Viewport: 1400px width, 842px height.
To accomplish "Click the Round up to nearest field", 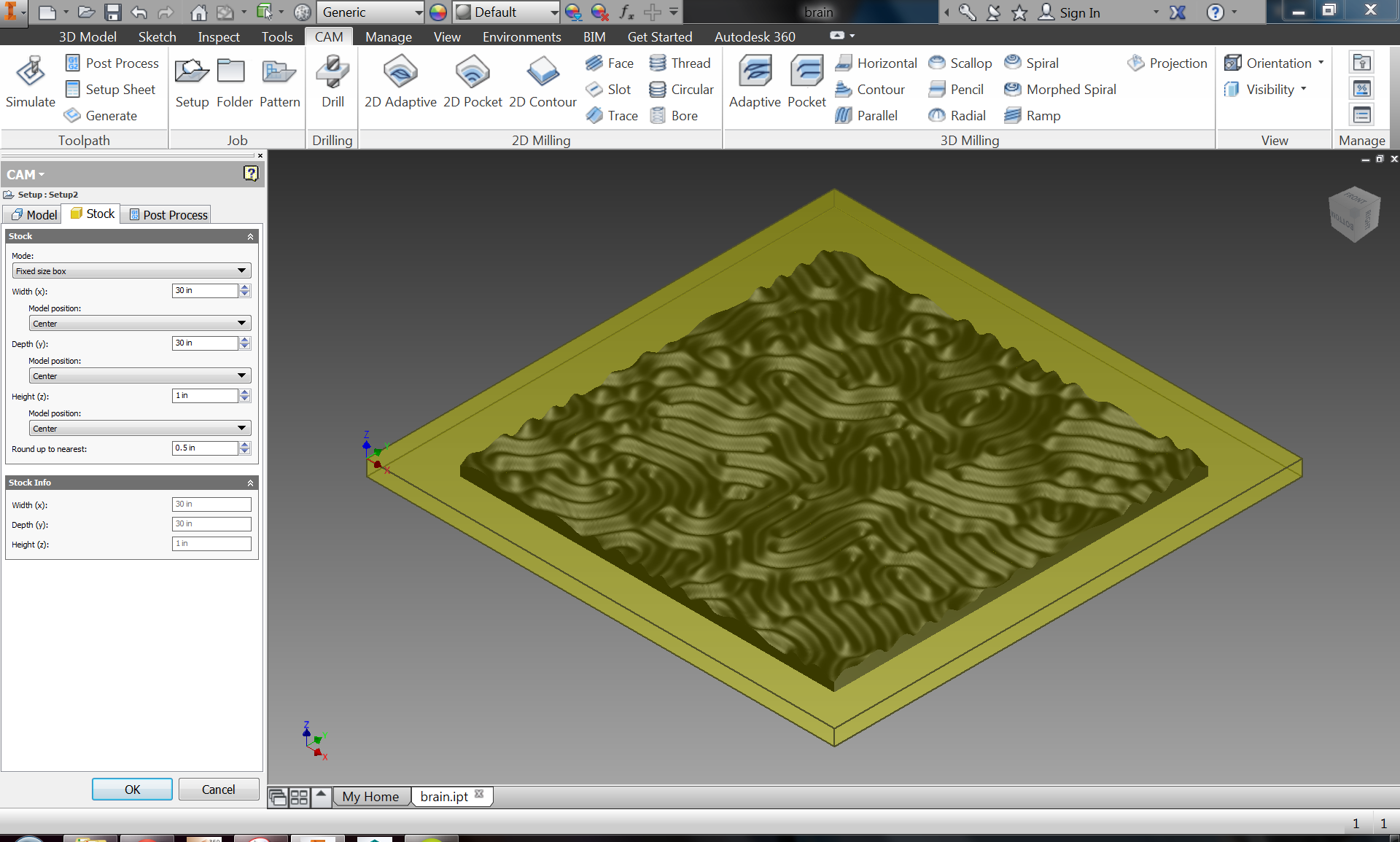I will pyautogui.click(x=205, y=448).
